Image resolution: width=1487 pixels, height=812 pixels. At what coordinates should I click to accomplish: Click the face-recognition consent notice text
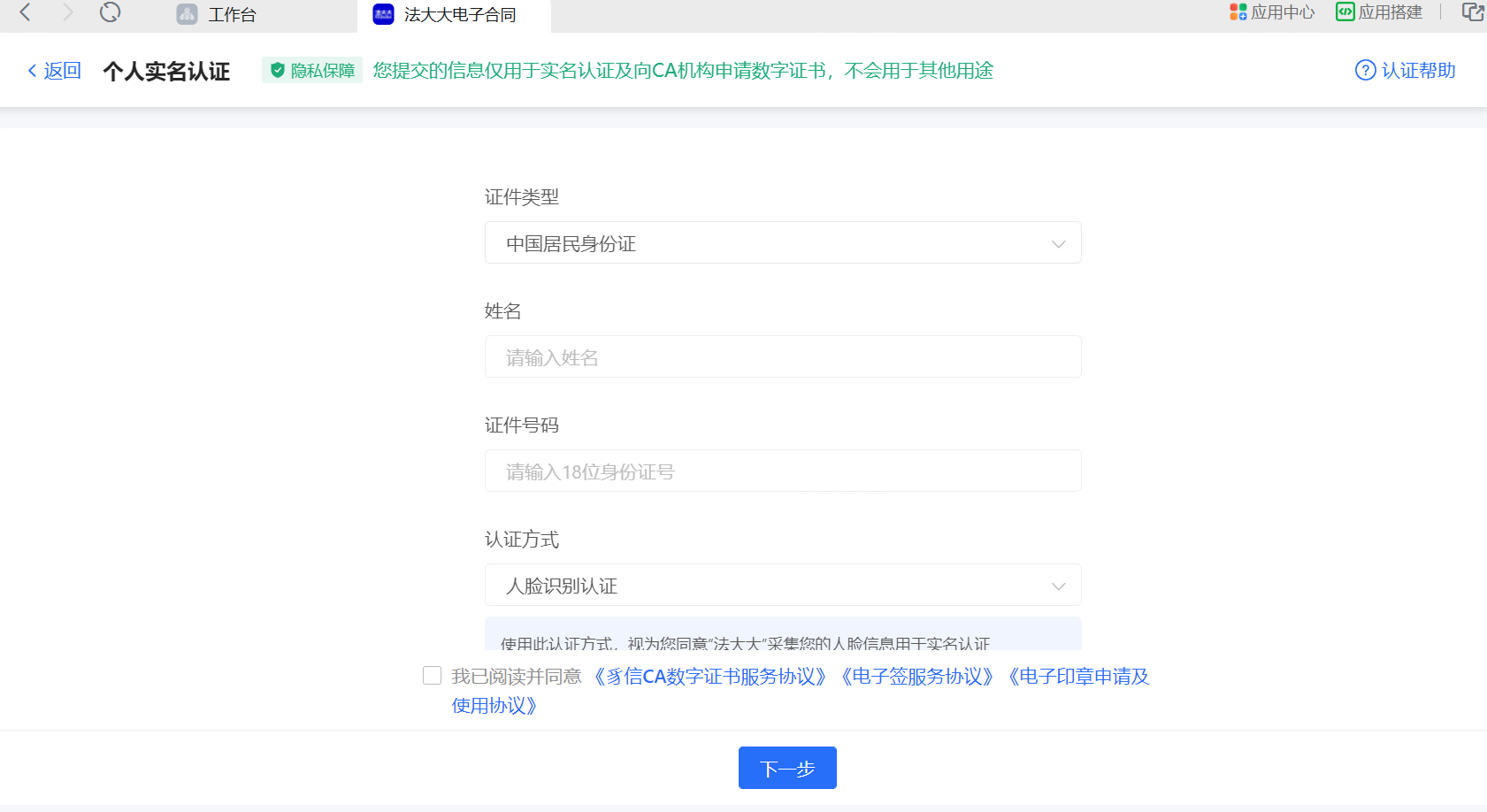click(745, 643)
